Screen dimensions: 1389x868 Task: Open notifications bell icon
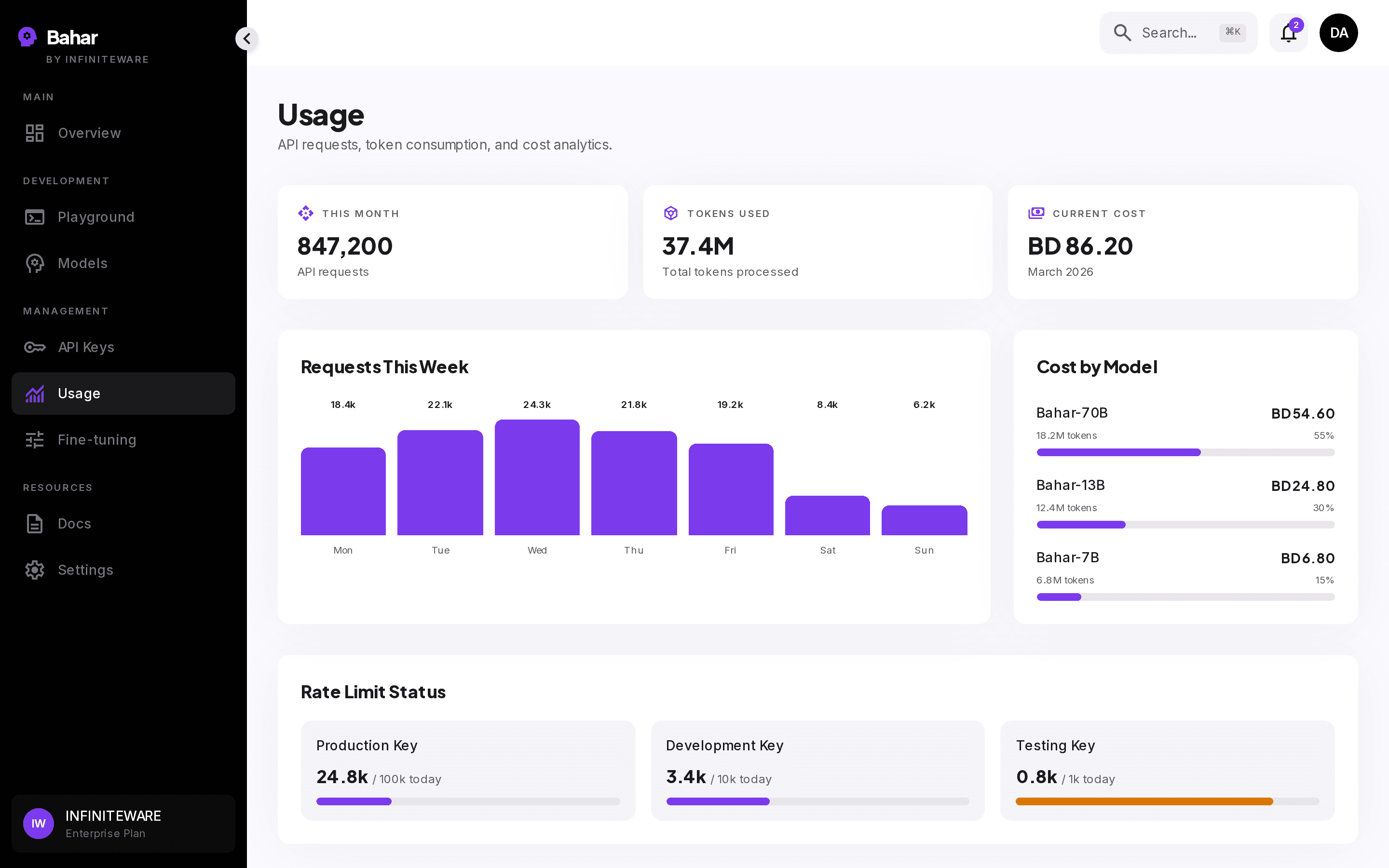pyautogui.click(x=1289, y=33)
